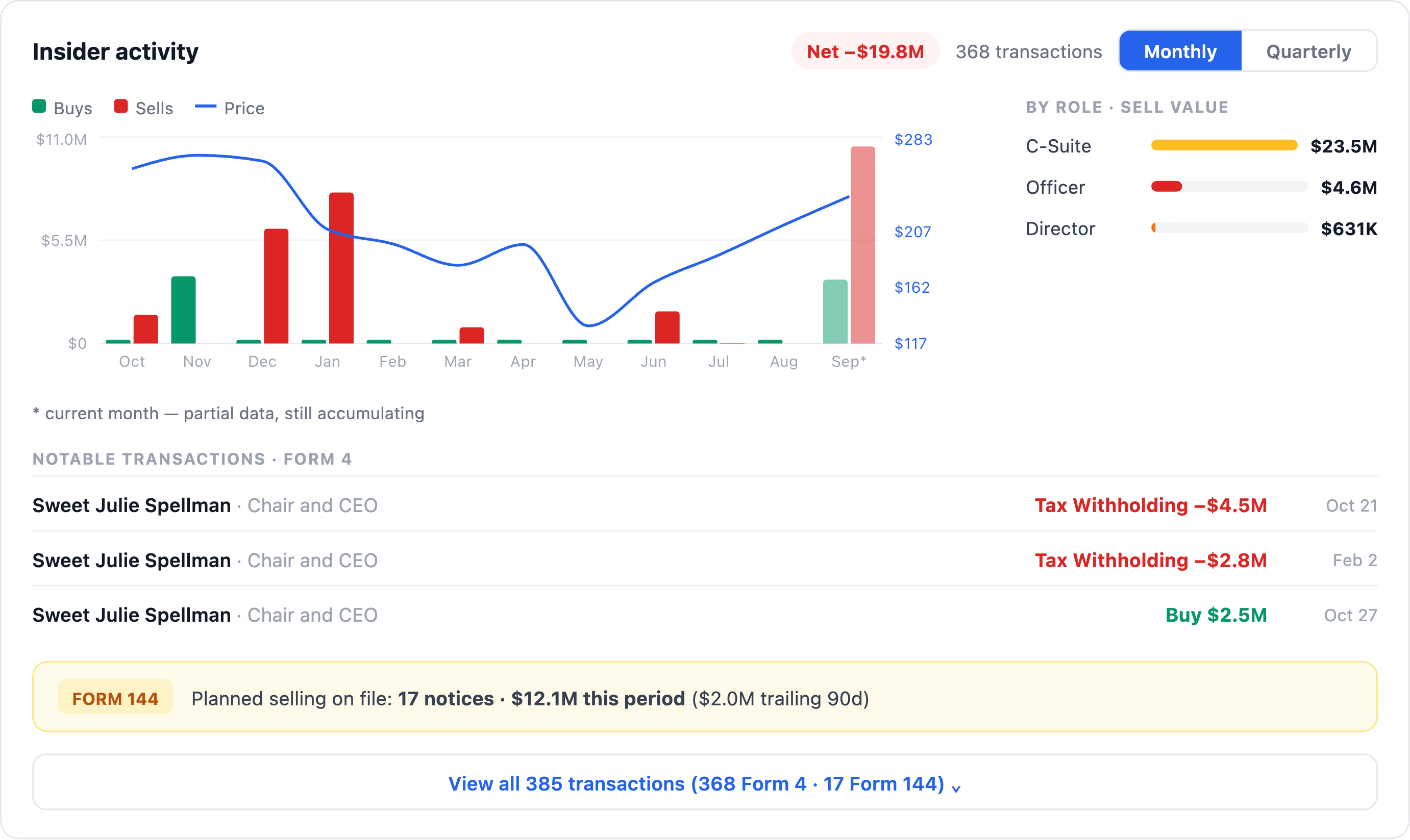Click the chevron beside View all transactions
Viewport: 1410px width, 840px height.
[956, 788]
